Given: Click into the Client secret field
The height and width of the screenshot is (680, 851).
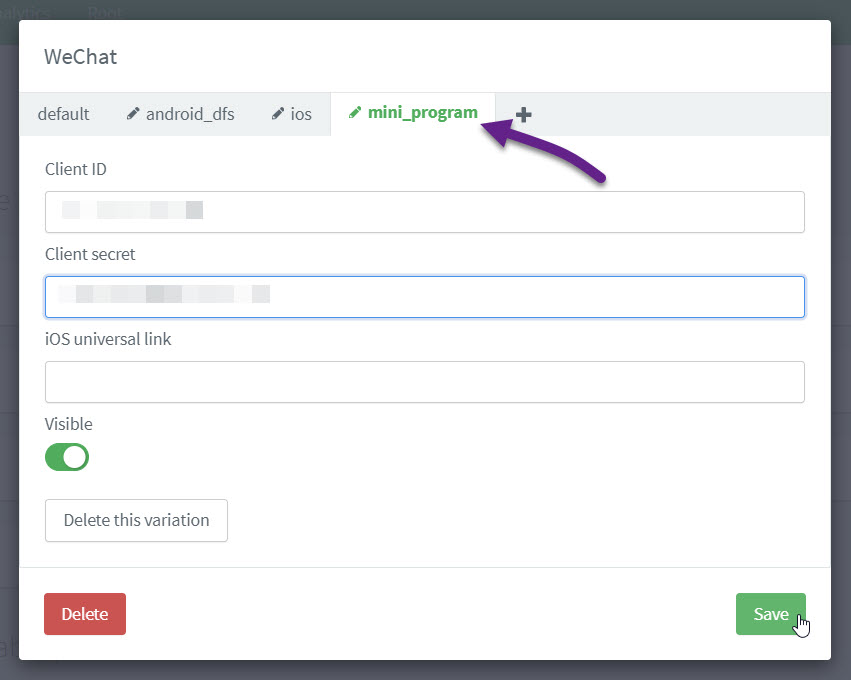Looking at the screenshot, I should click(x=424, y=297).
